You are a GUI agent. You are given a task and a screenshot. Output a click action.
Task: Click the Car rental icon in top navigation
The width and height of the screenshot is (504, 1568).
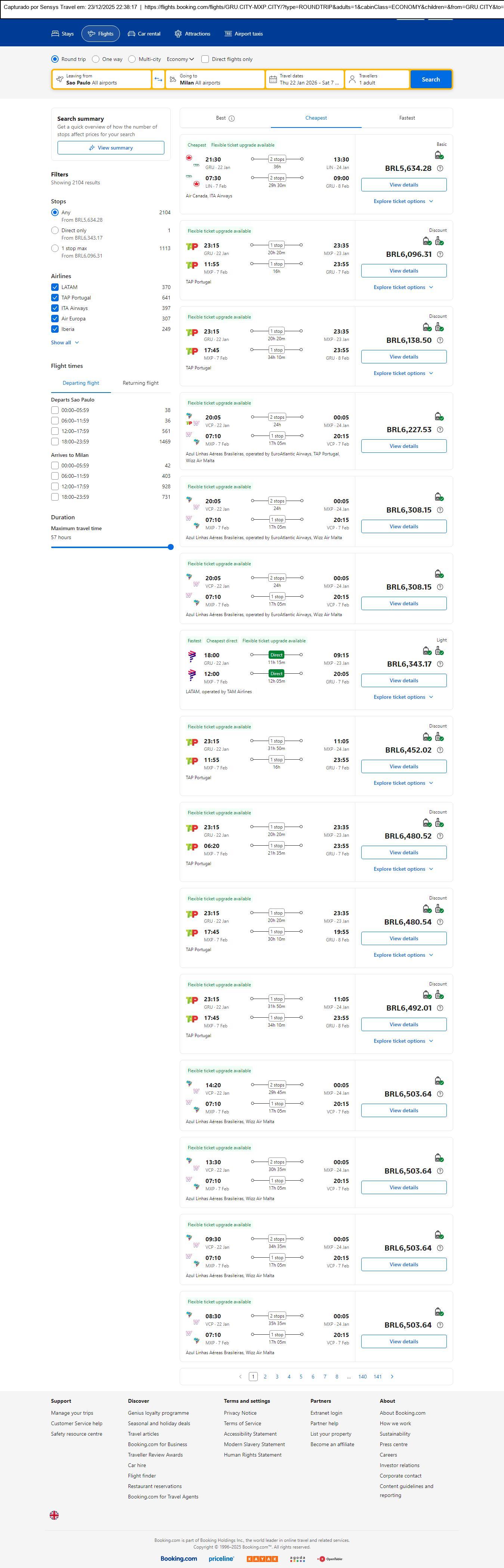pos(131,34)
